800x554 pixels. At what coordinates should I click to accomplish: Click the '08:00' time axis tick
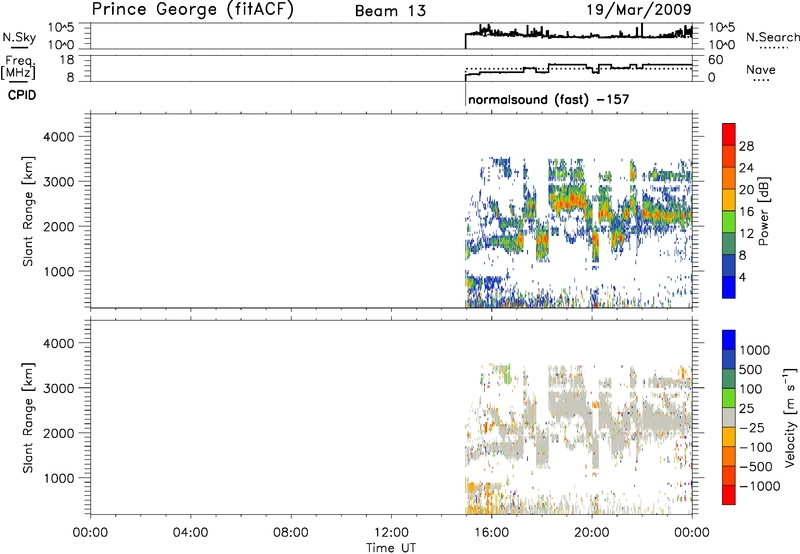(x=291, y=533)
